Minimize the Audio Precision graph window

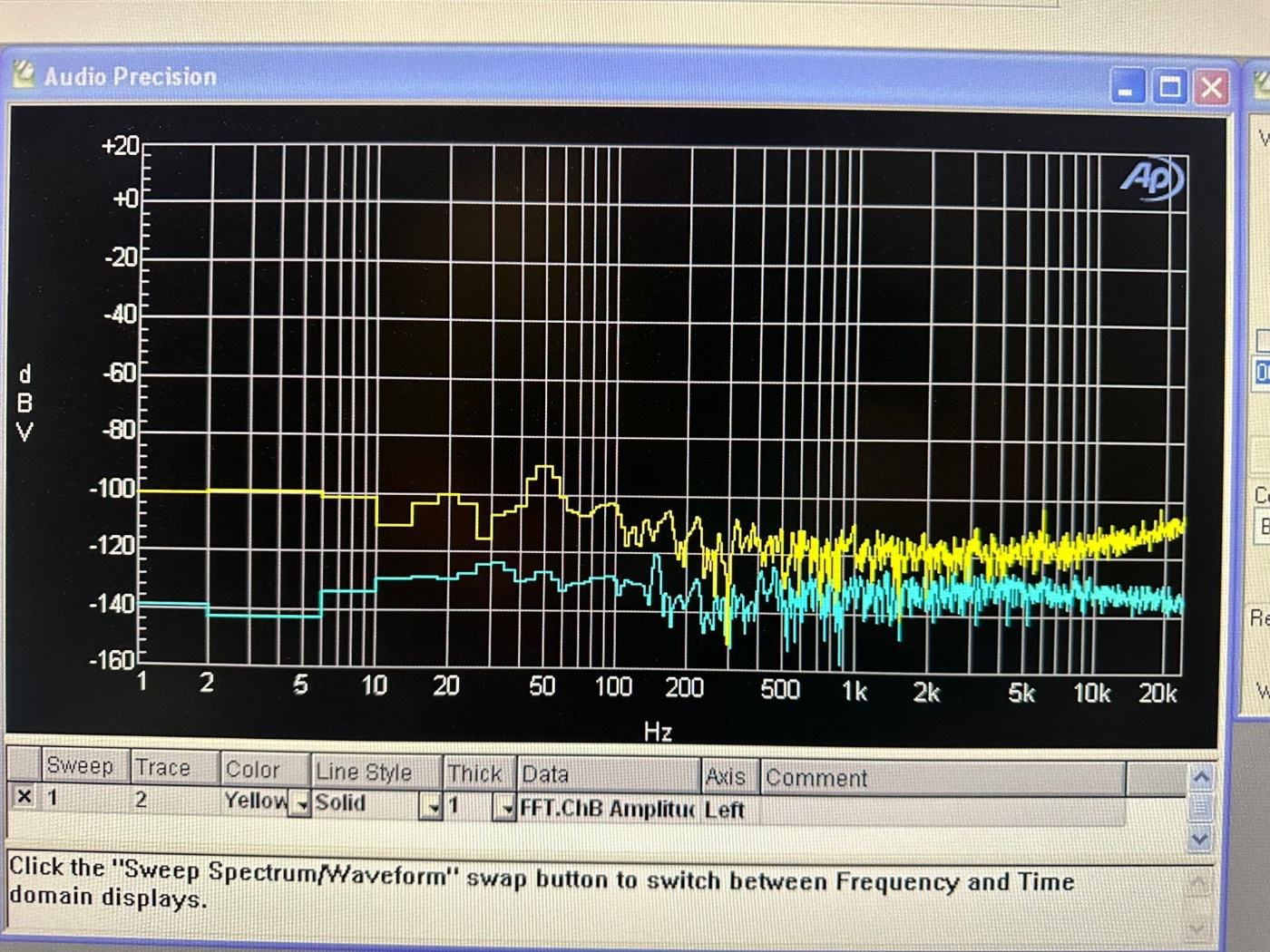[1128, 88]
